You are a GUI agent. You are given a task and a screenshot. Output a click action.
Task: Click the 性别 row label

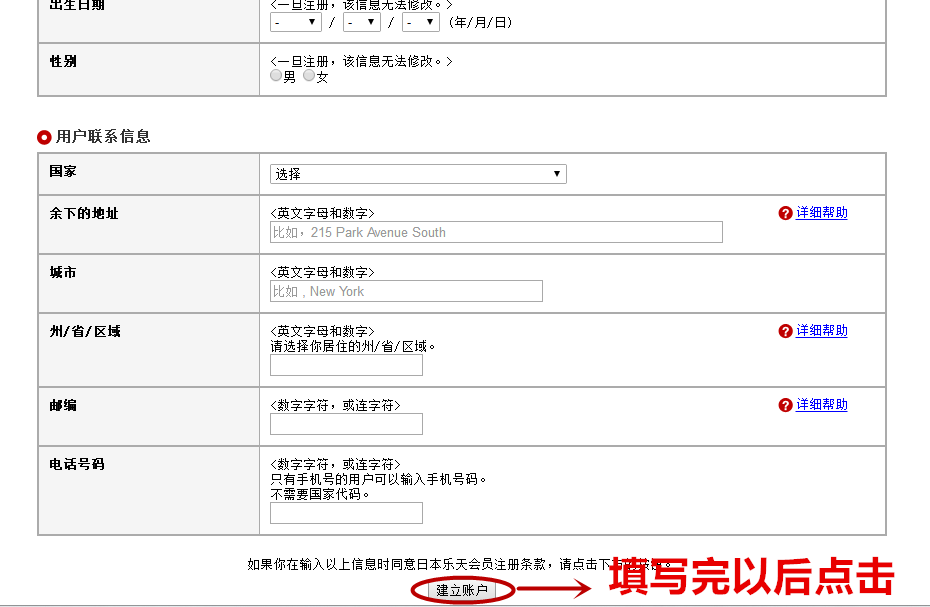tap(63, 61)
